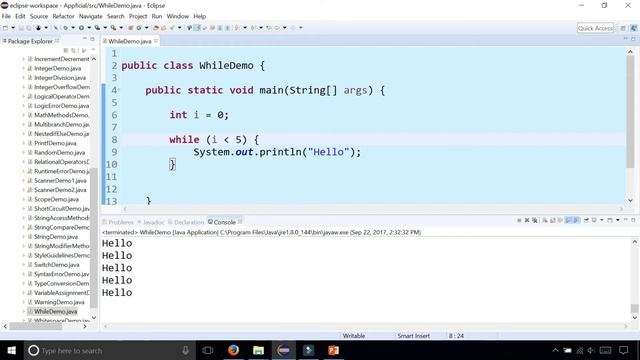The width and height of the screenshot is (640, 360).
Task: Toggle Link with Editor in Package Explorer
Action: (74, 51)
